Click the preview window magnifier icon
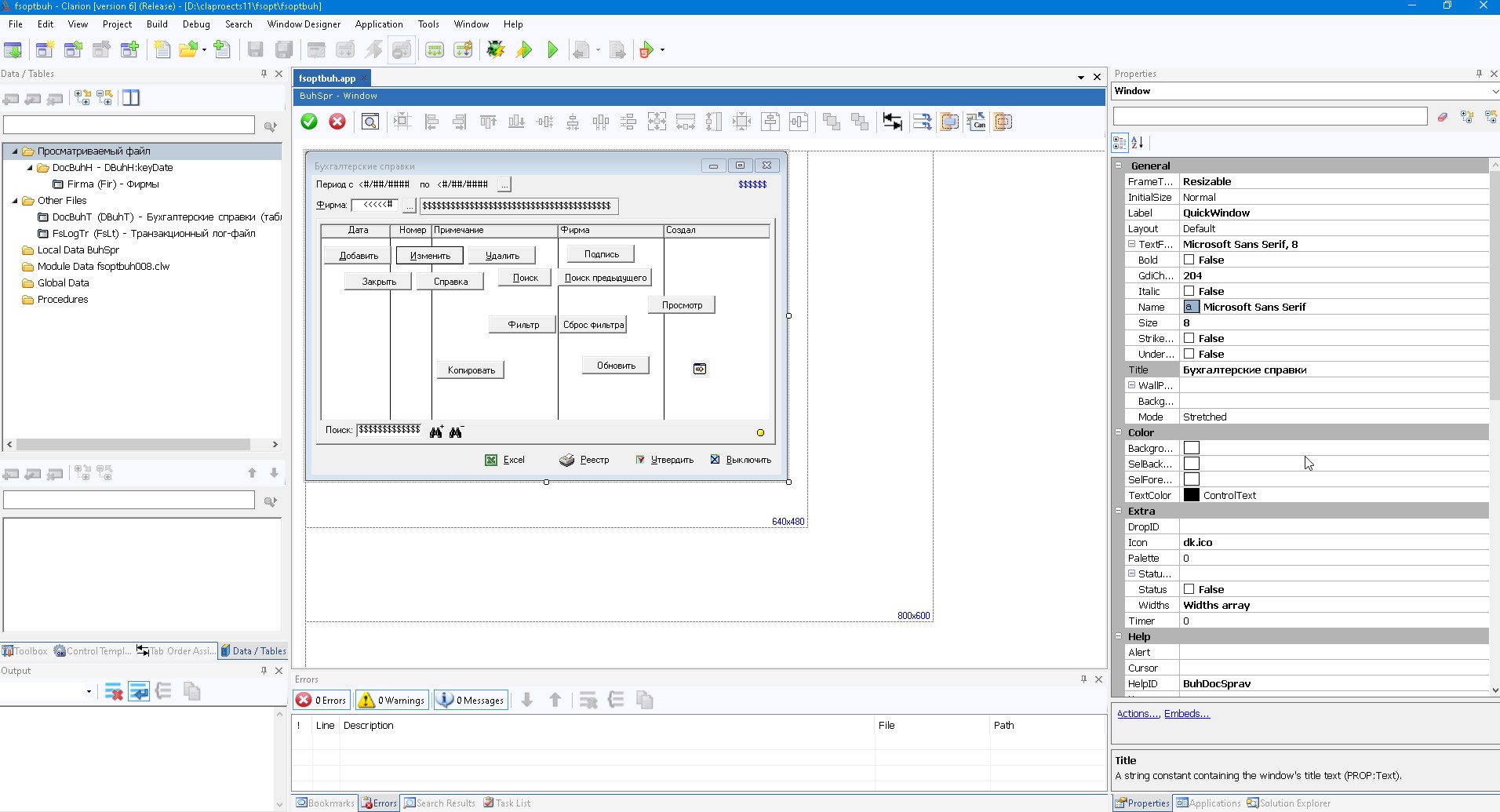Screen dimensions: 1500x812 pos(370,122)
